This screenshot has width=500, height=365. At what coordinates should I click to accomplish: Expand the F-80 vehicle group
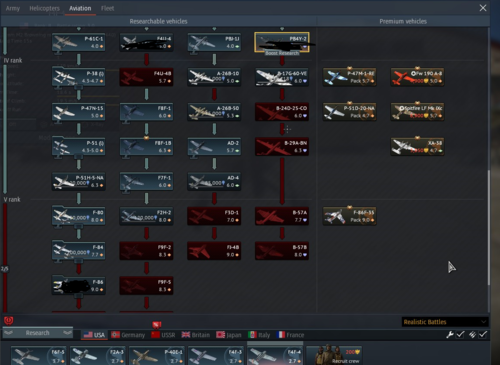pos(79,216)
